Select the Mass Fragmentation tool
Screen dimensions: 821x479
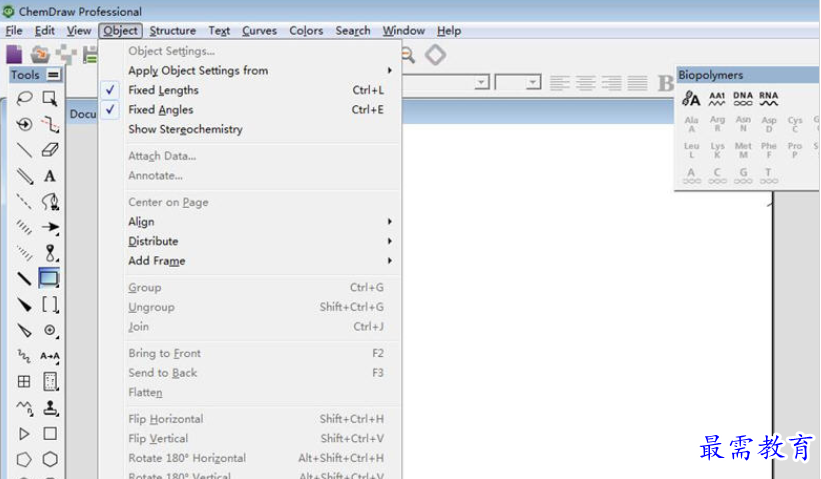coord(50,124)
